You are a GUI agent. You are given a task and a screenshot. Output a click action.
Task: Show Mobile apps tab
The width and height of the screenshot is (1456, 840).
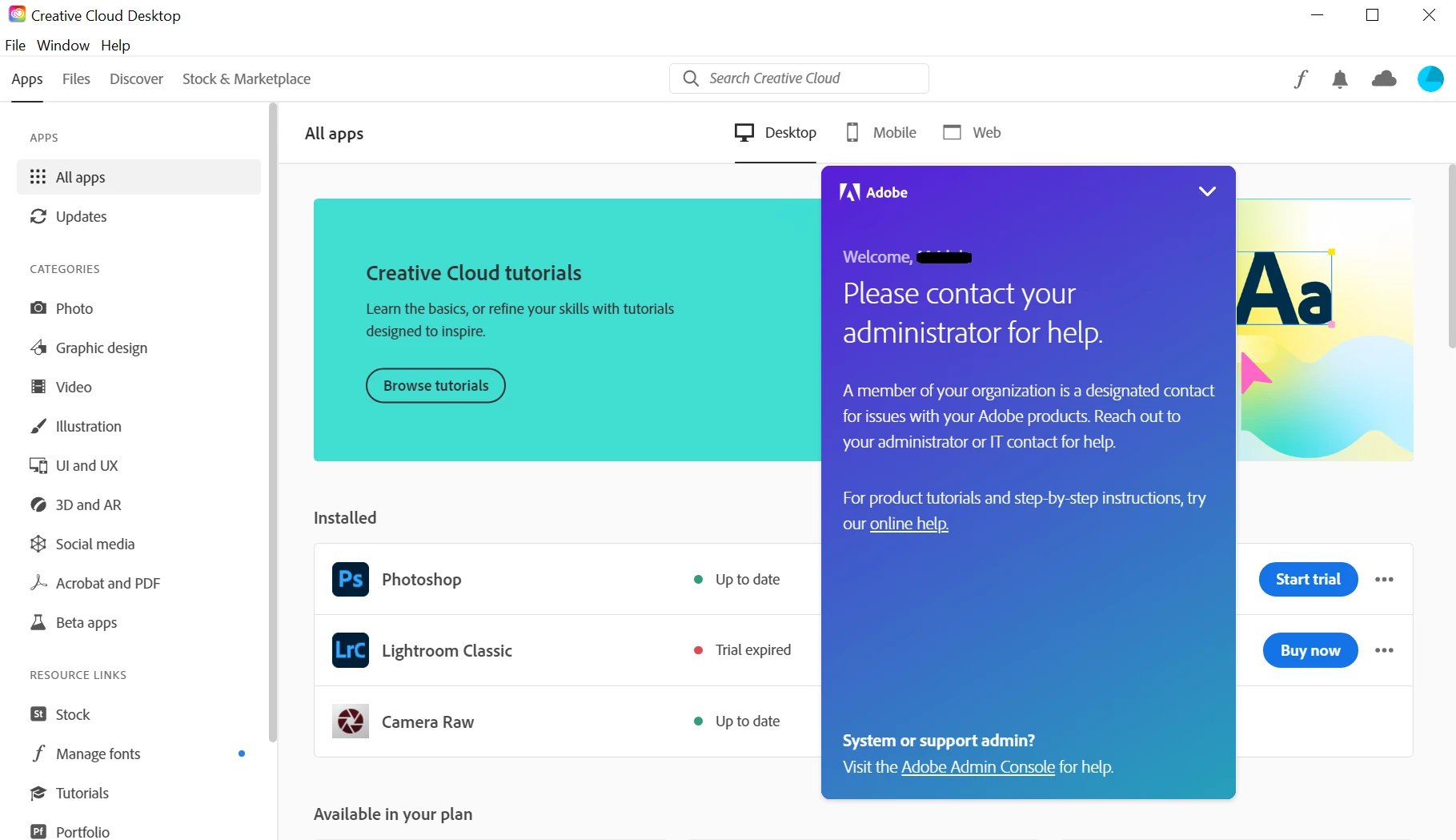pyautogui.click(x=881, y=133)
